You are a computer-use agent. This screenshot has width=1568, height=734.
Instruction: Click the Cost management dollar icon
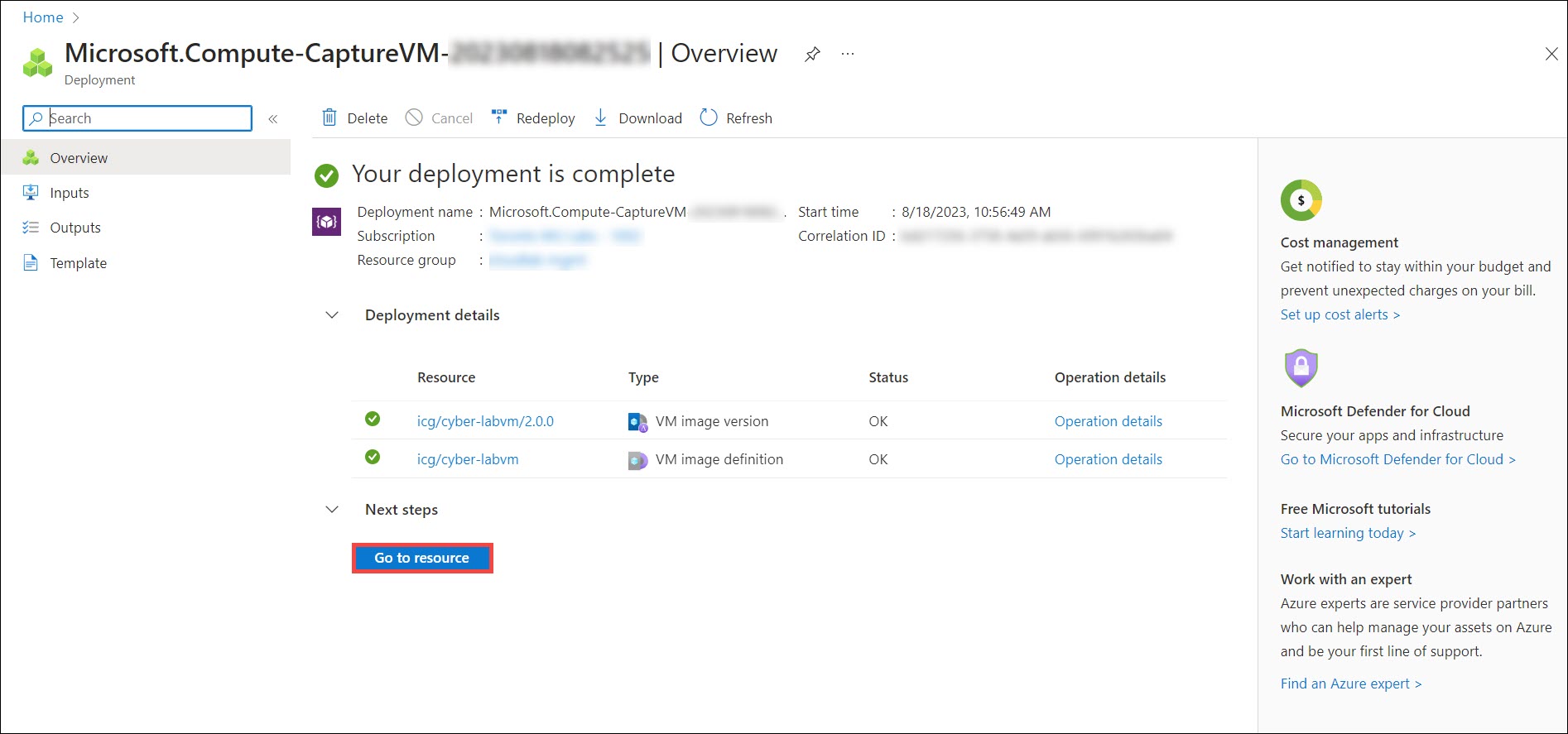[x=1301, y=200]
